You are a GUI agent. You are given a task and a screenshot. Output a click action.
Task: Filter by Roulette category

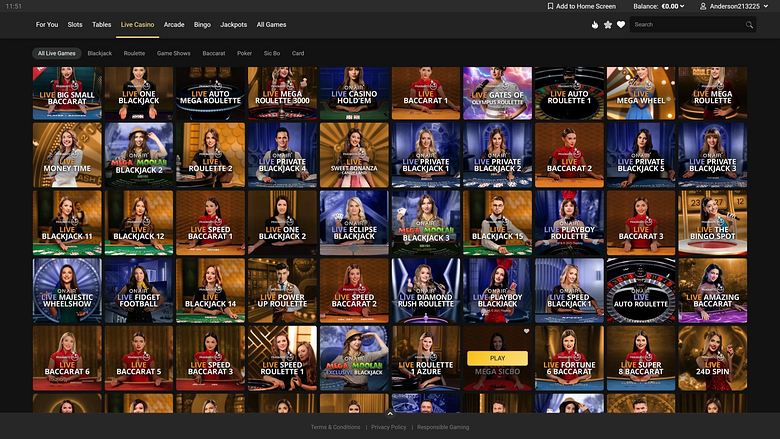coord(134,53)
